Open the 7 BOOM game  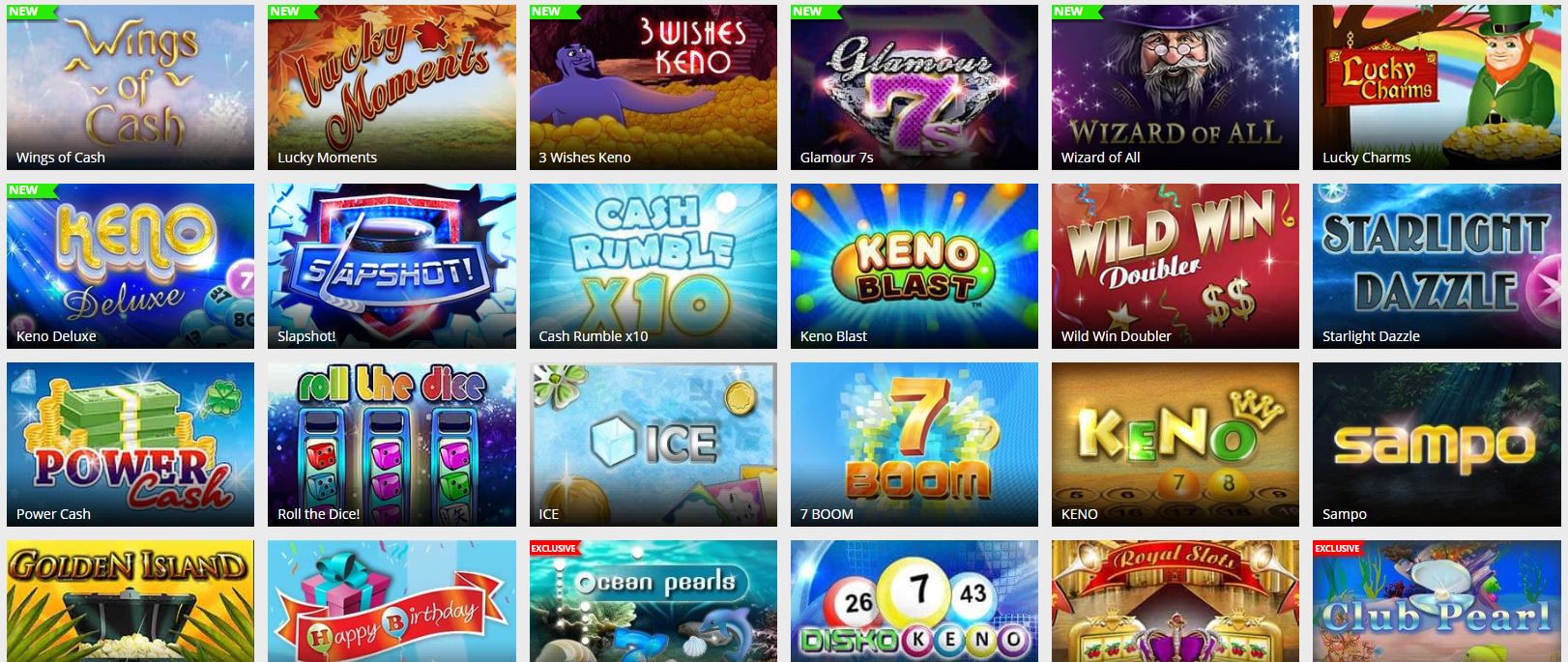[915, 445]
